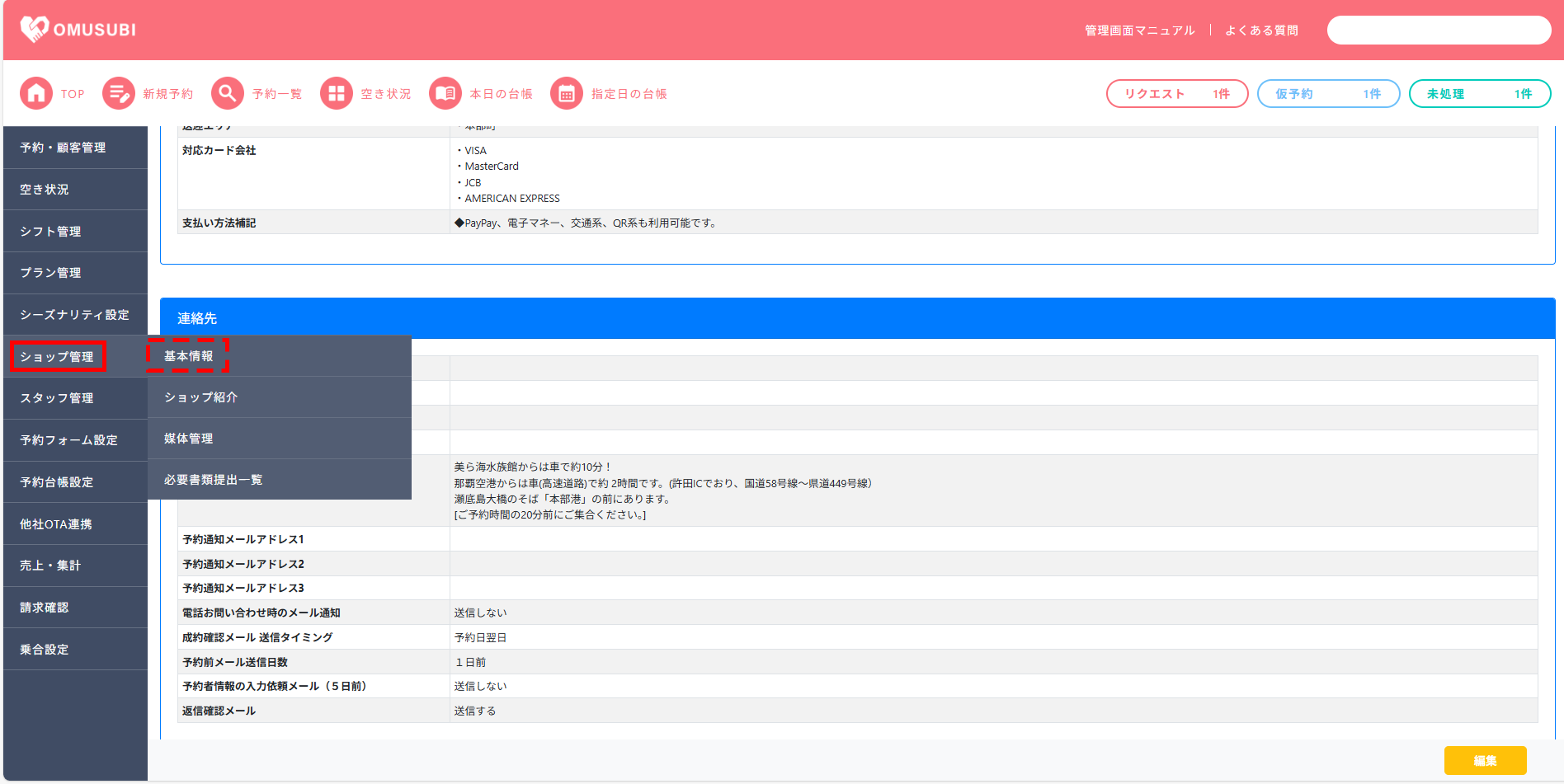Image resolution: width=1564 pixels, height=784 pixels.
Task: Open the リクエスト 1件 badge
Action: 1176,94
